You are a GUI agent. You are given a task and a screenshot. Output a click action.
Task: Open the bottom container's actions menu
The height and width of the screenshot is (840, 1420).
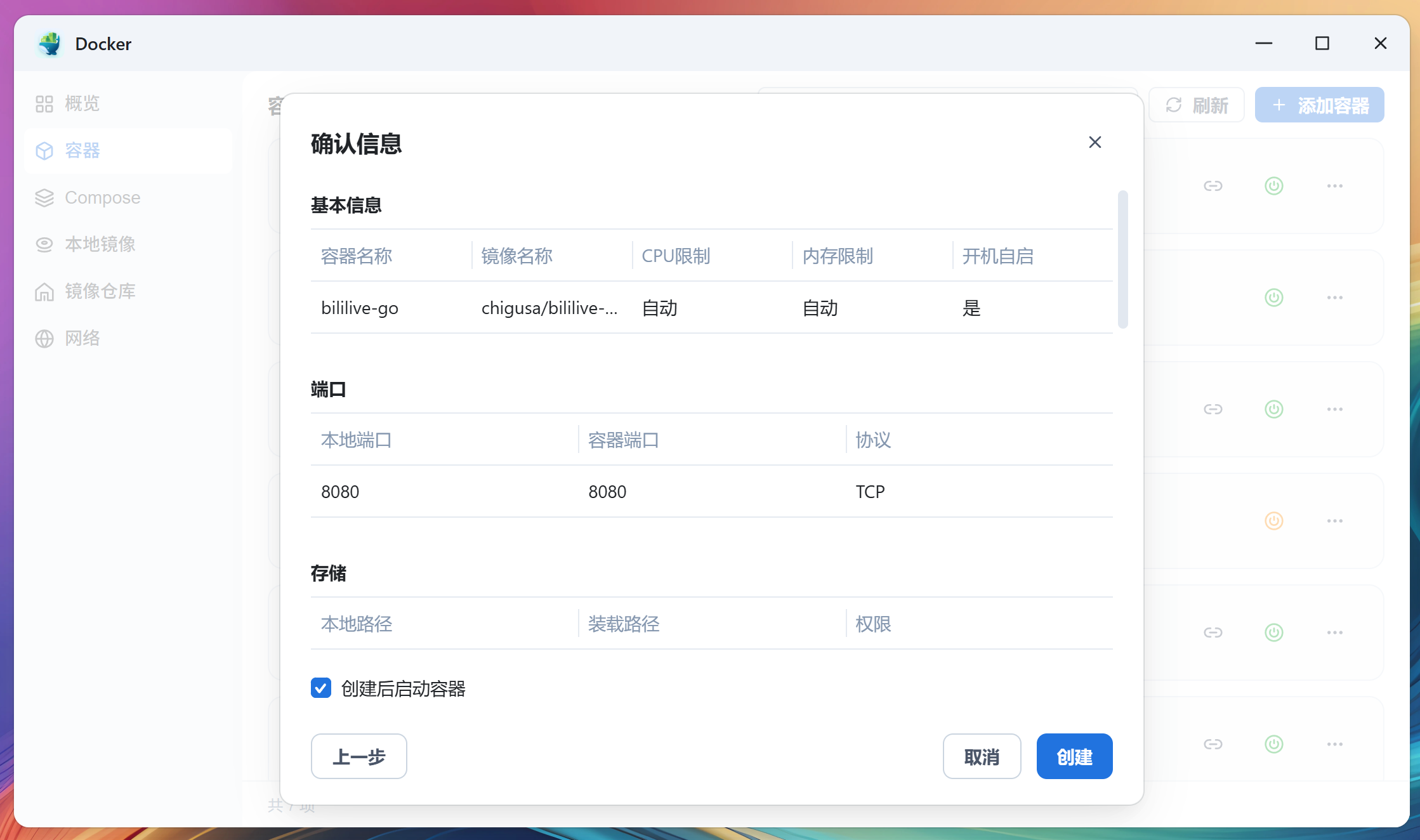click(x=1335, y=744)
